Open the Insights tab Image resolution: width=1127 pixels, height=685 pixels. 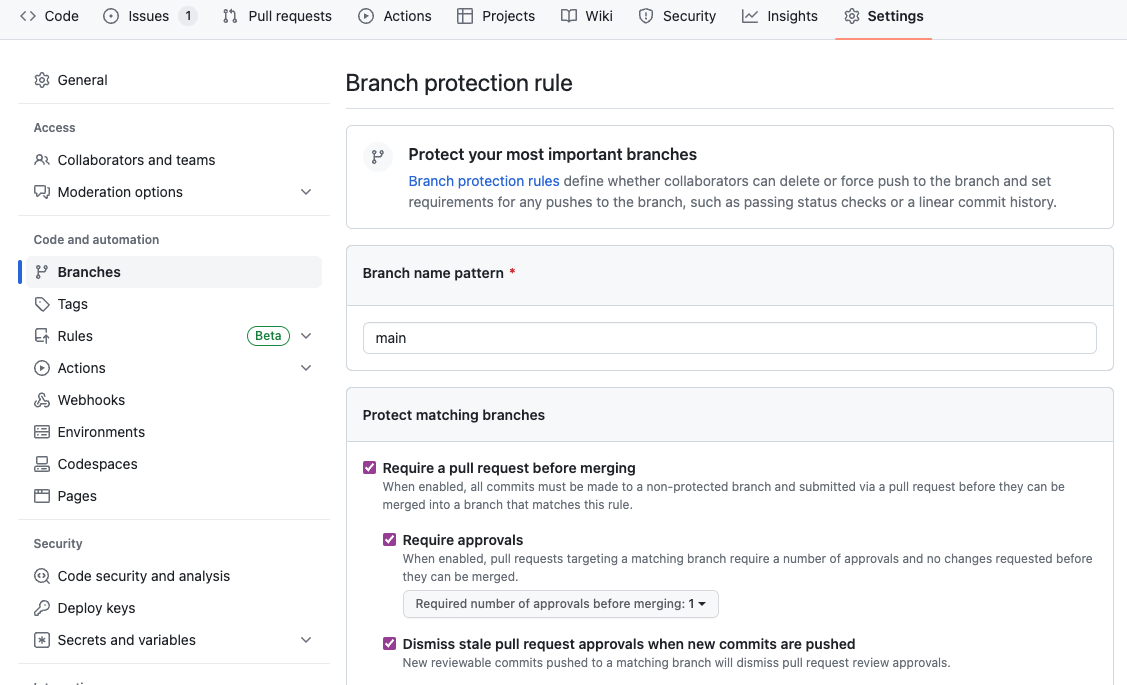[780, 16]
